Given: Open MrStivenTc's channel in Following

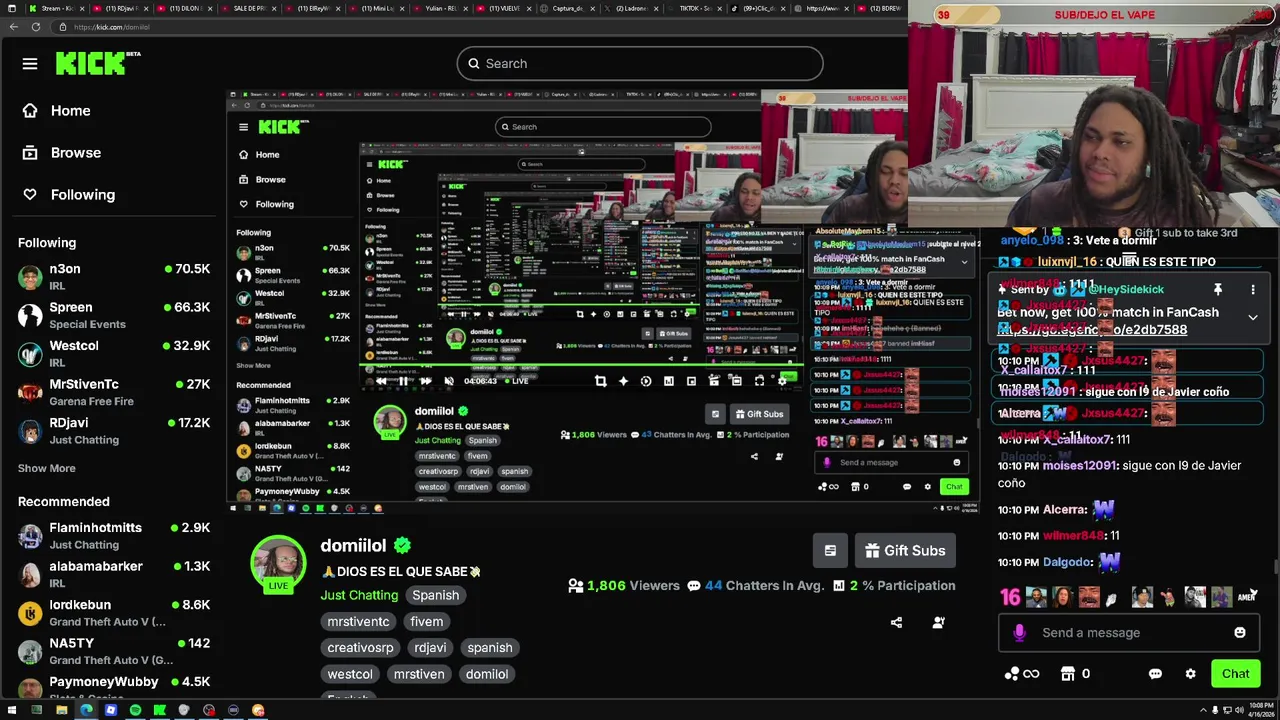Looking at the screenshot, I should 113,392.
